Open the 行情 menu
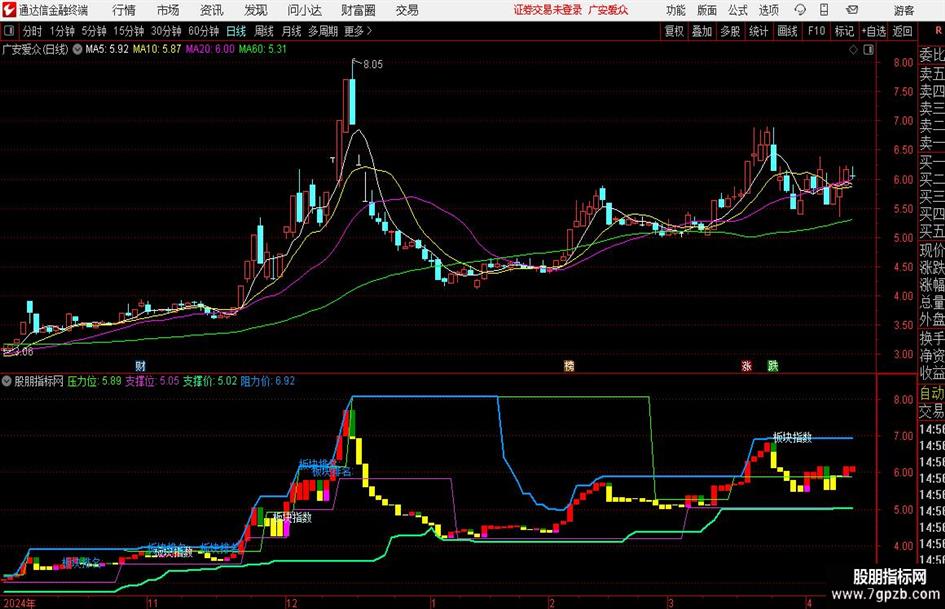 (124, 10)
